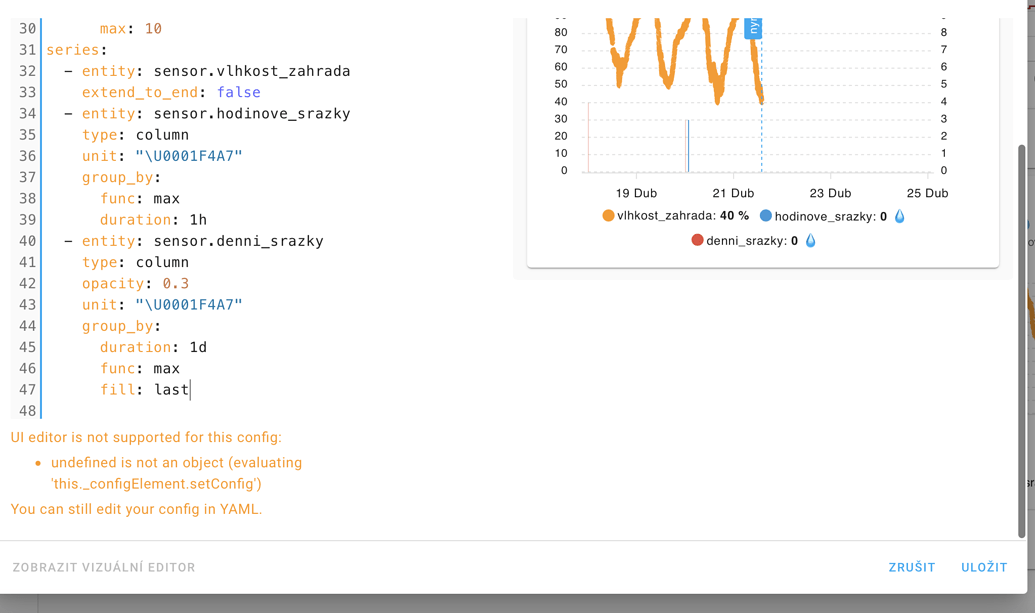Open ZOBRAZIT VIZUÁLNÍ EDITOR
This screenshot has height=613, width=1035.
[104, 567]
